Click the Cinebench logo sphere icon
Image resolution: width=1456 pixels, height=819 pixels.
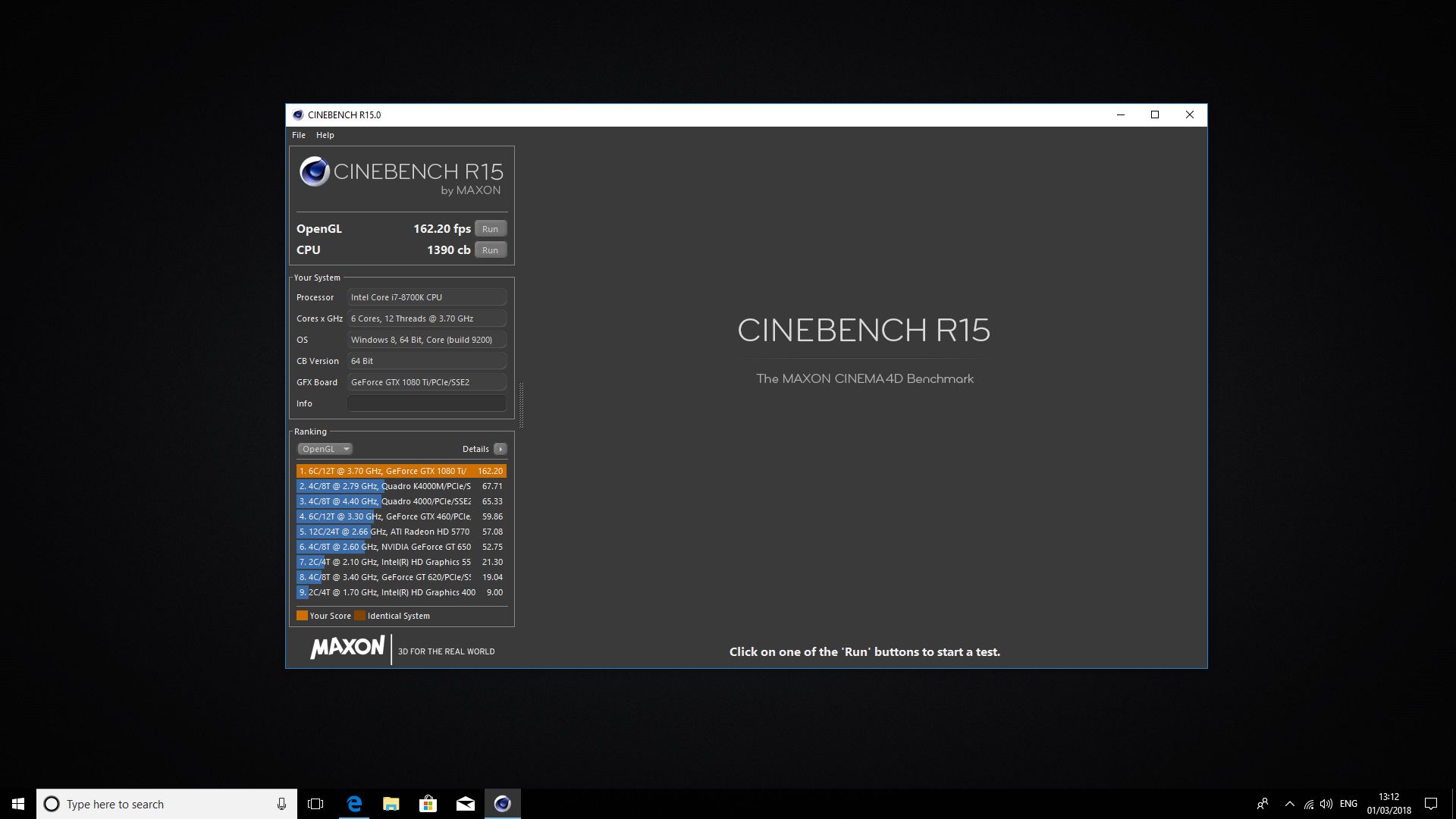(314, 171)
